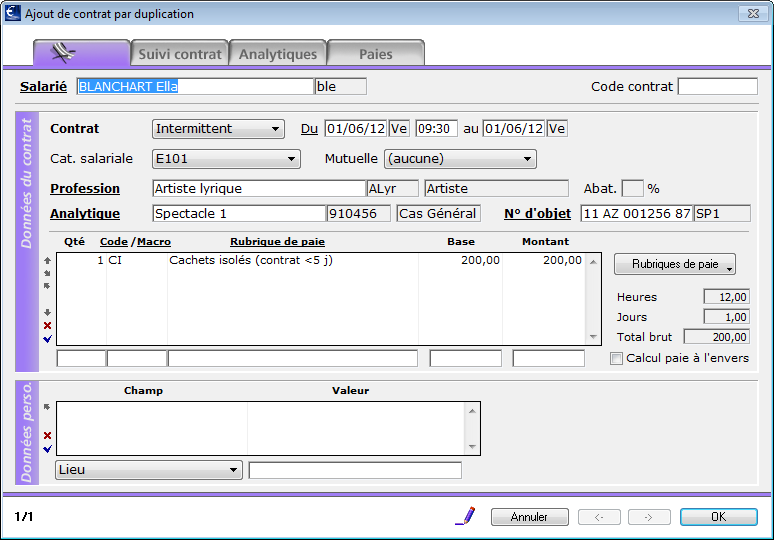Click the Salarié name field BLANCHART Ella

point(195,86)
